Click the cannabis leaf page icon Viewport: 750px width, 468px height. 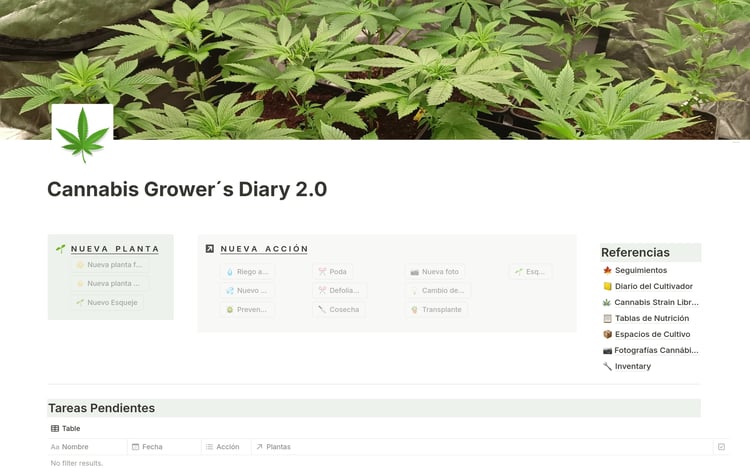pos(82,134)
